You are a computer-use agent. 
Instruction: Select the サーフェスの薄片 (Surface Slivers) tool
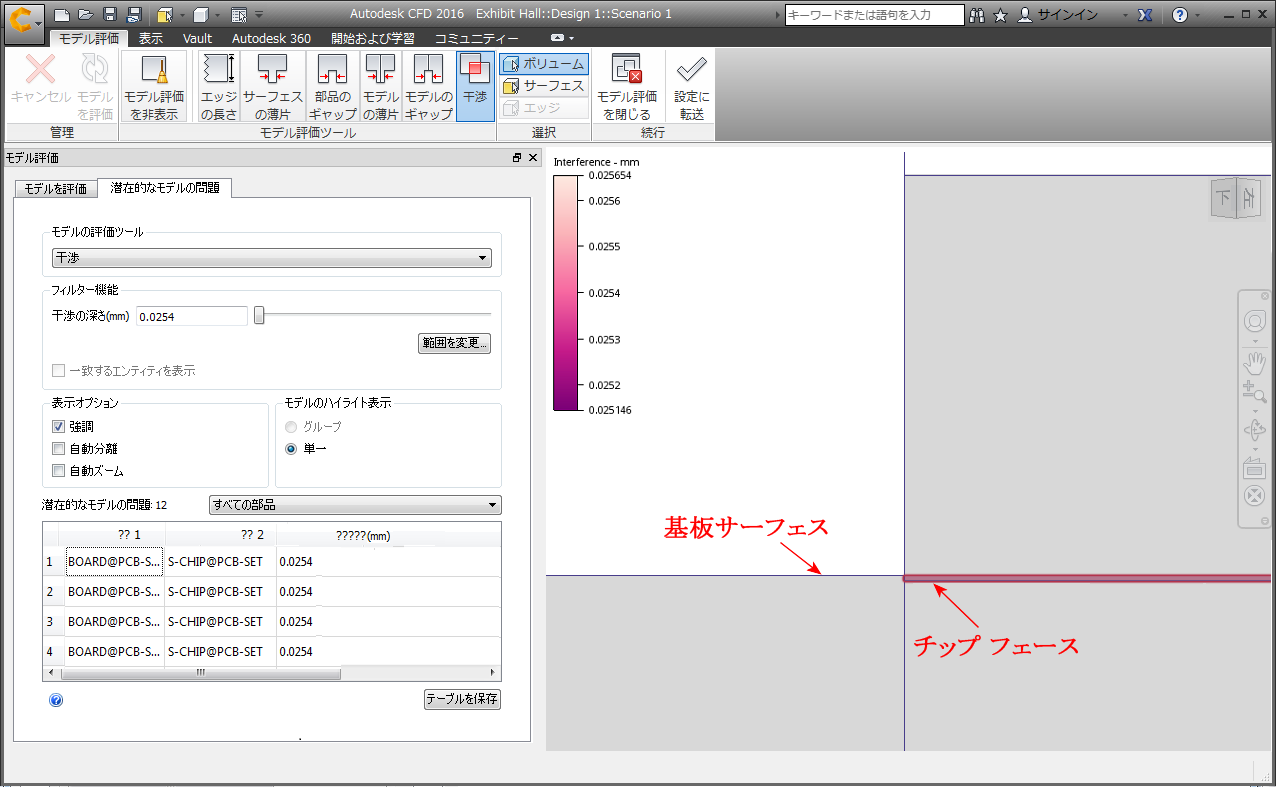[273, 86]
